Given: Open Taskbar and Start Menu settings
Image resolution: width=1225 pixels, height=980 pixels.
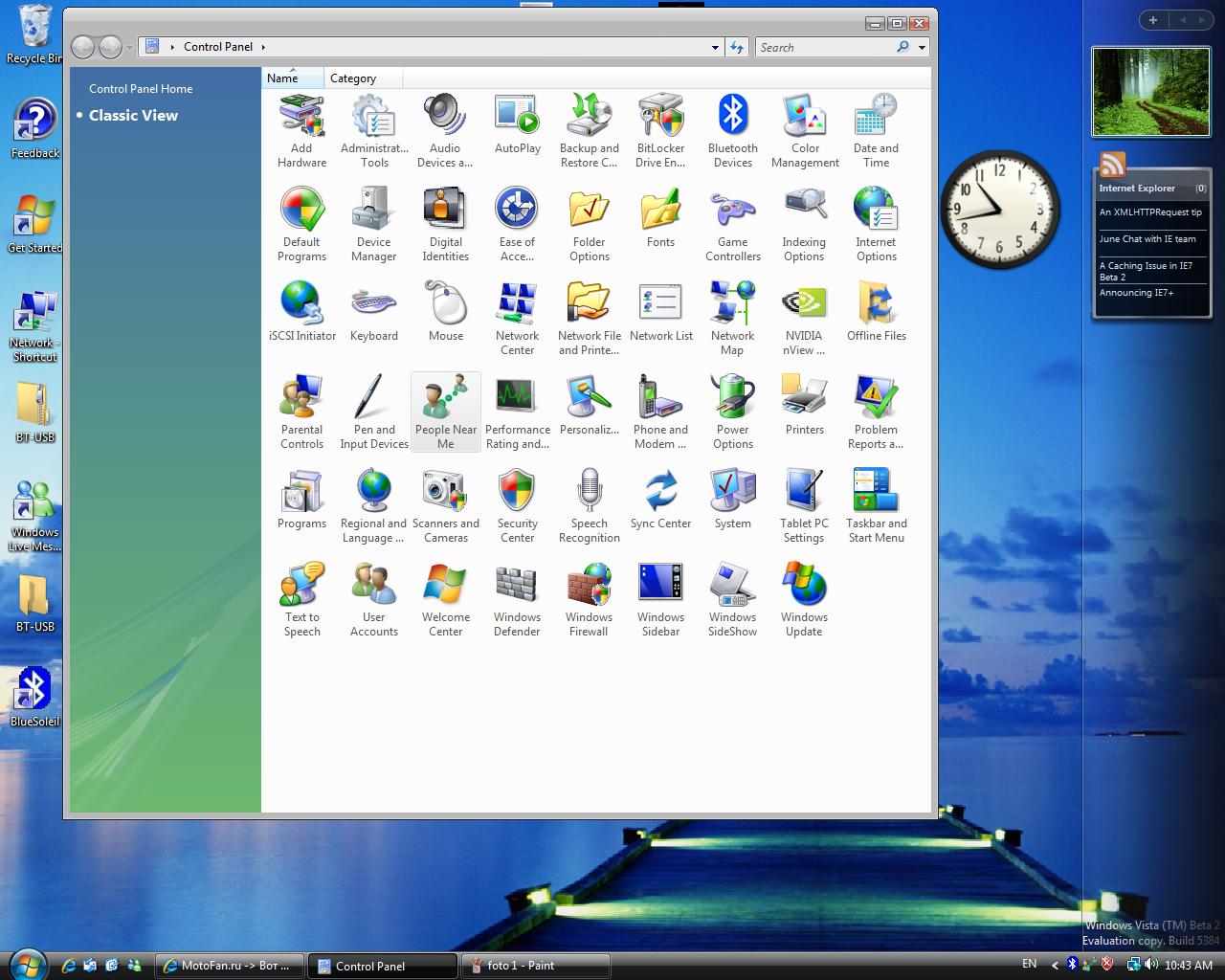Looking at the screenshot, I should pyautogui.click(x=876, y=506).
